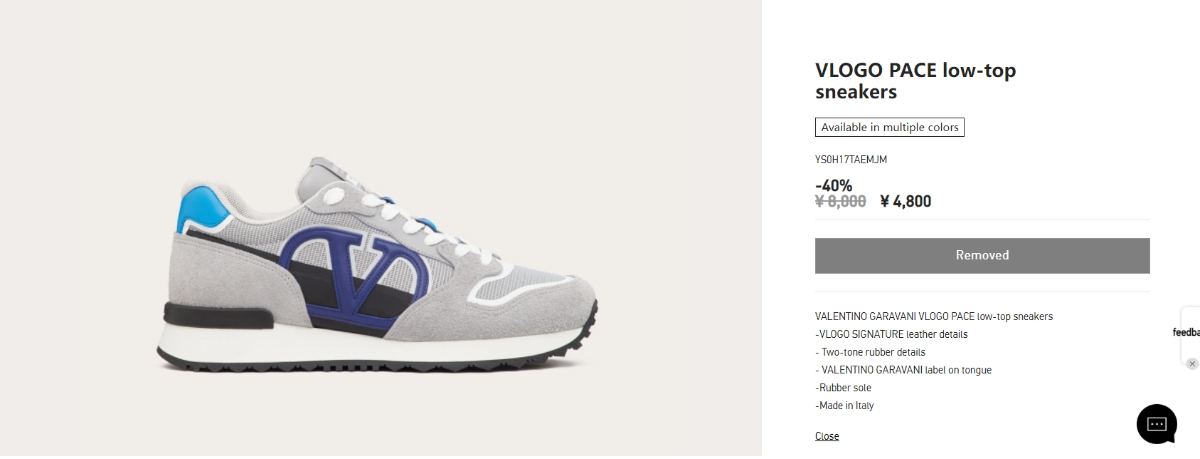Click the Rubber sole description line
This screenshot has height=459, width=1200.
tap(843, 387)
